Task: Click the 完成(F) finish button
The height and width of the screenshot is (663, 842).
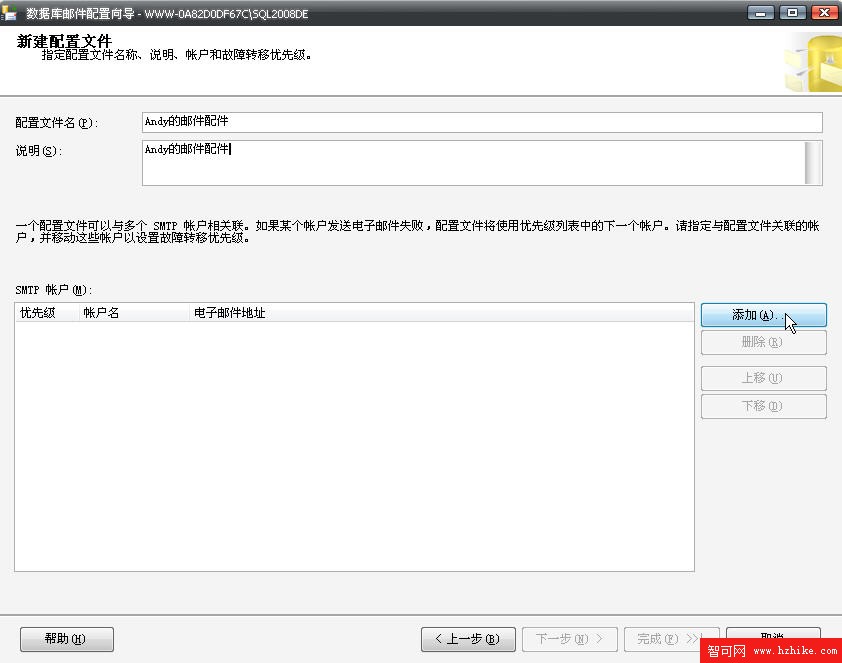Action: tap(671, 639)
